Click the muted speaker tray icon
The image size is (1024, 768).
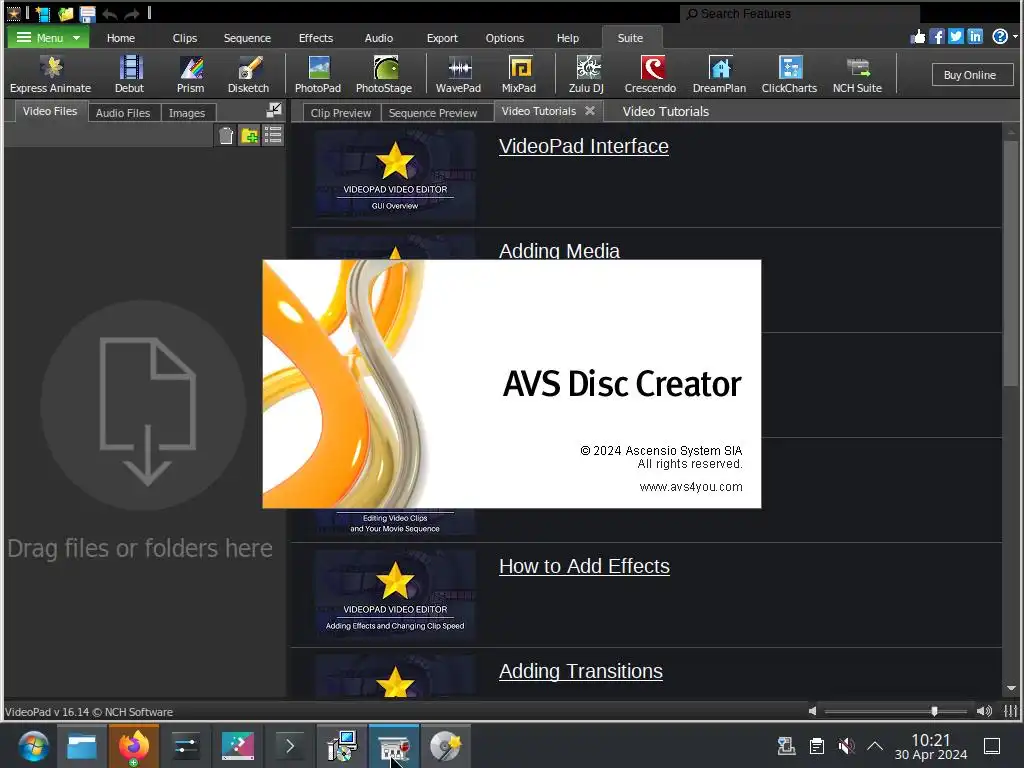coord(846,746)
